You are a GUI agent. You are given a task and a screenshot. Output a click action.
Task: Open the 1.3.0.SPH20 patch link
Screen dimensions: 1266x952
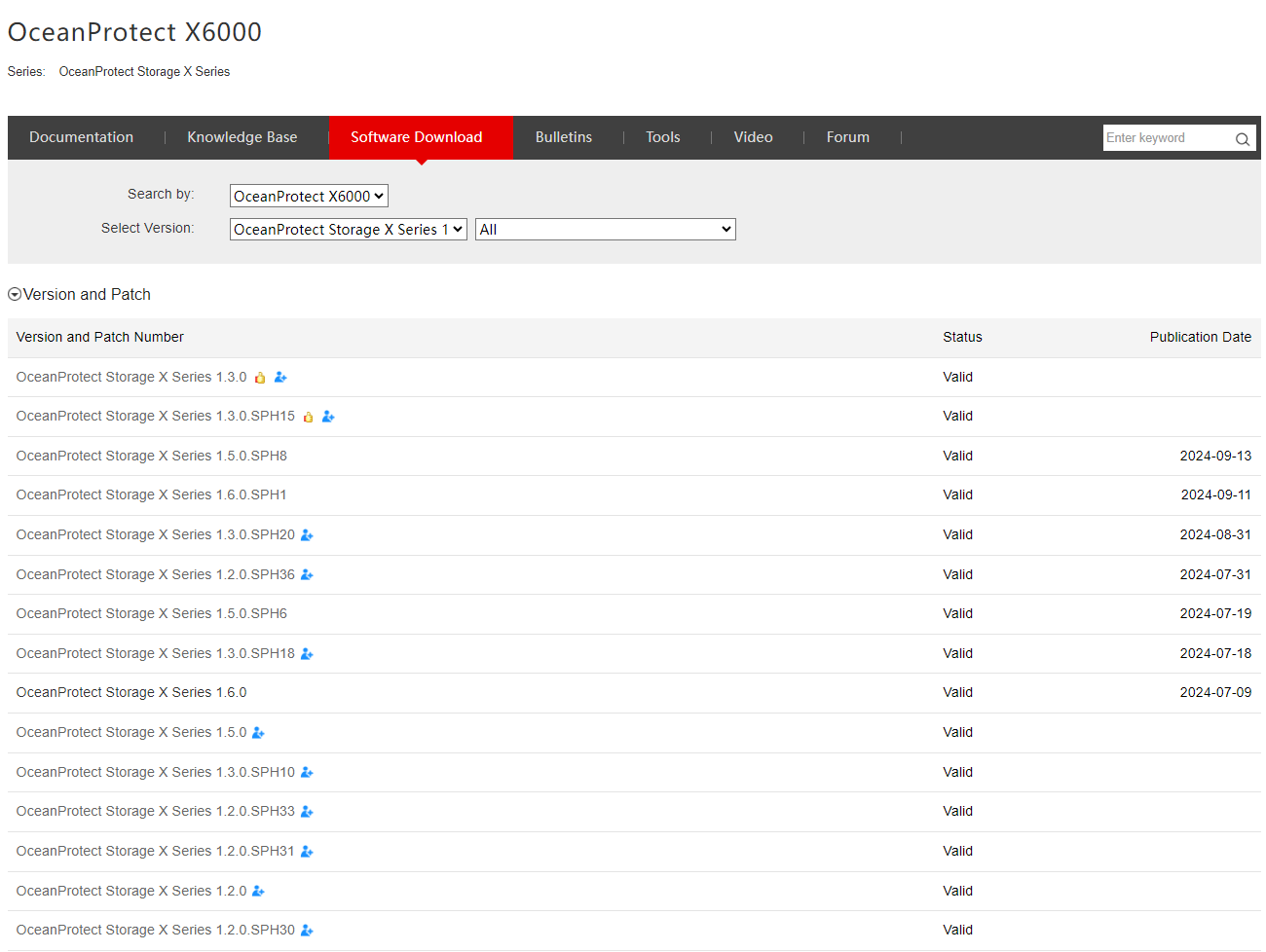tap(156, 535)
